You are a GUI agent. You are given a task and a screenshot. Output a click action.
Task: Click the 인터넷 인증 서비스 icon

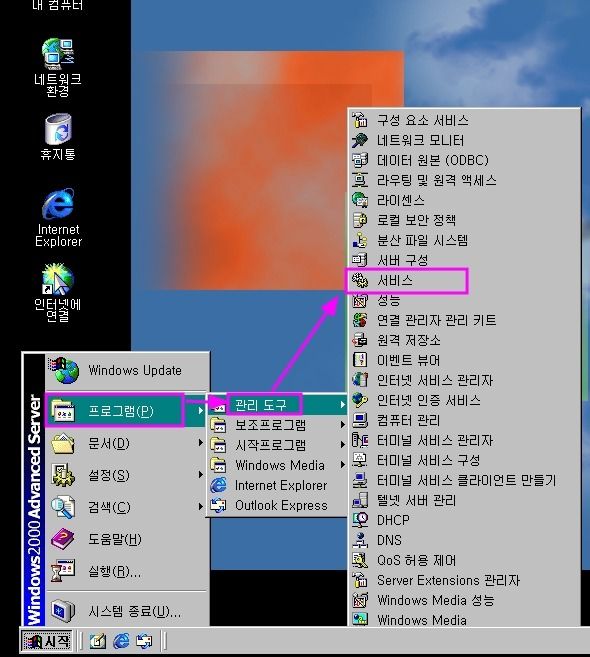click(x=360, y=400)
